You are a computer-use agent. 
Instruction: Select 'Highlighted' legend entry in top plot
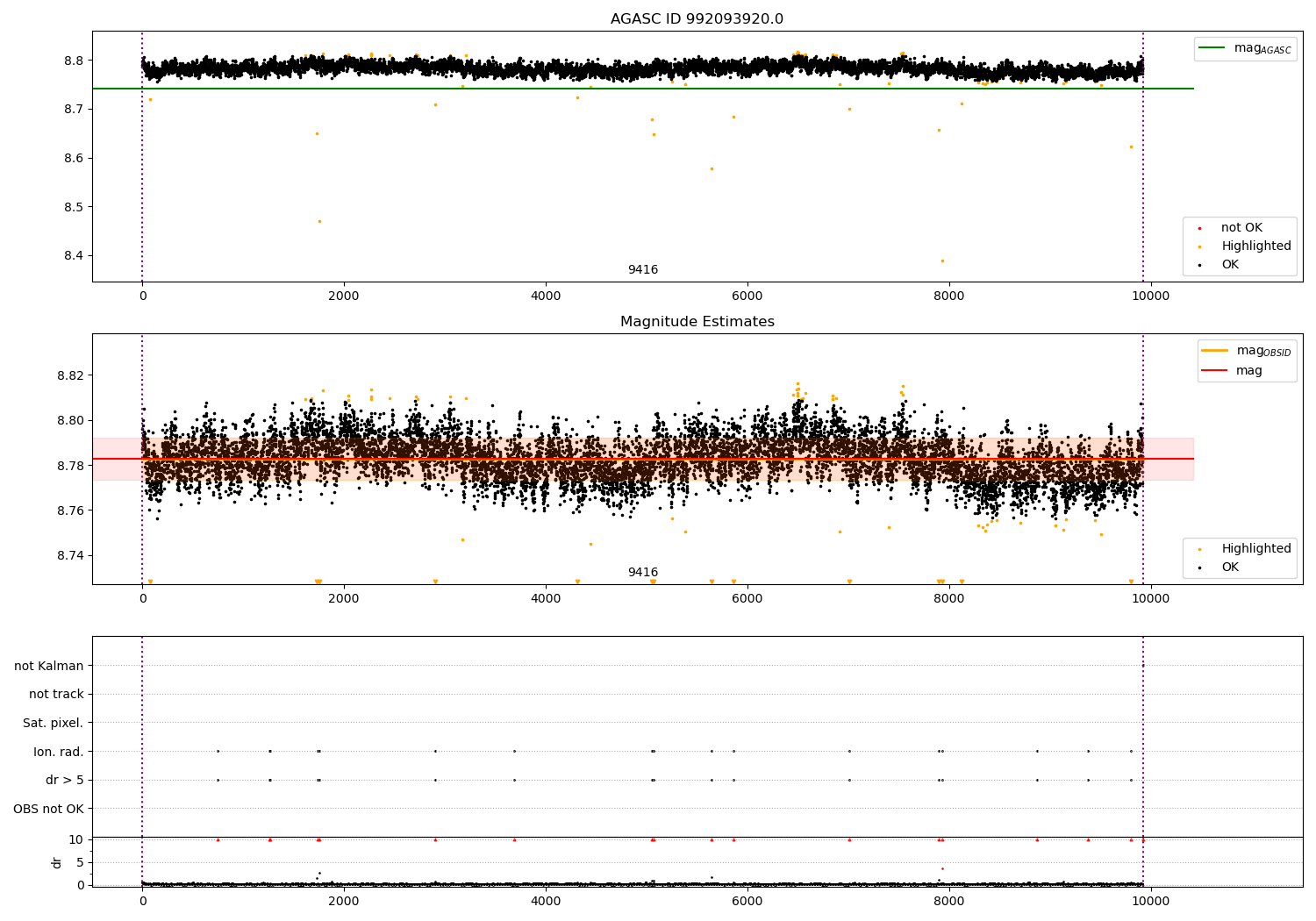[1255, 246]
